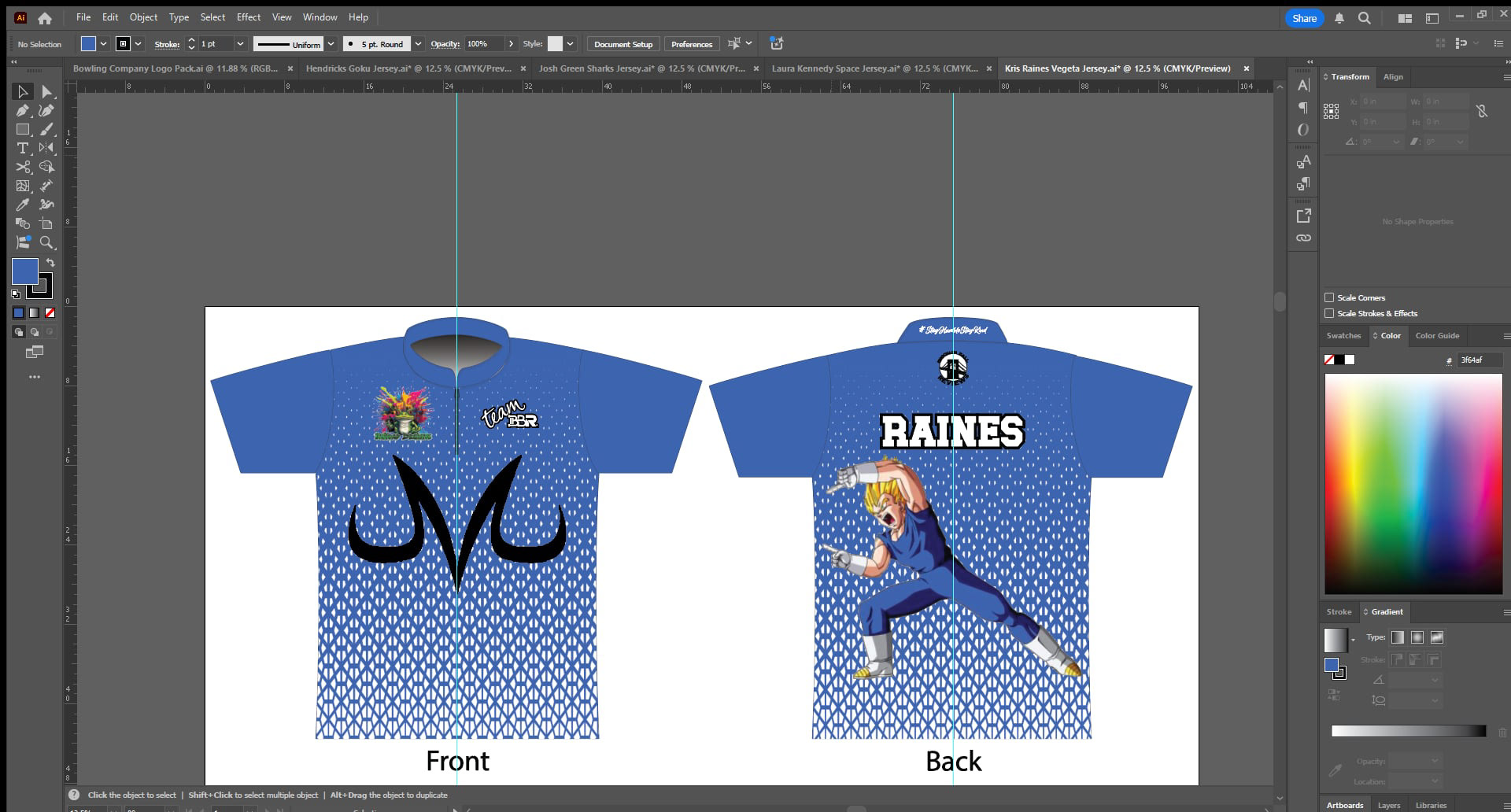1511x812 pixels.
Task: Select the Rectangle tool
Action: click(23, 129)
